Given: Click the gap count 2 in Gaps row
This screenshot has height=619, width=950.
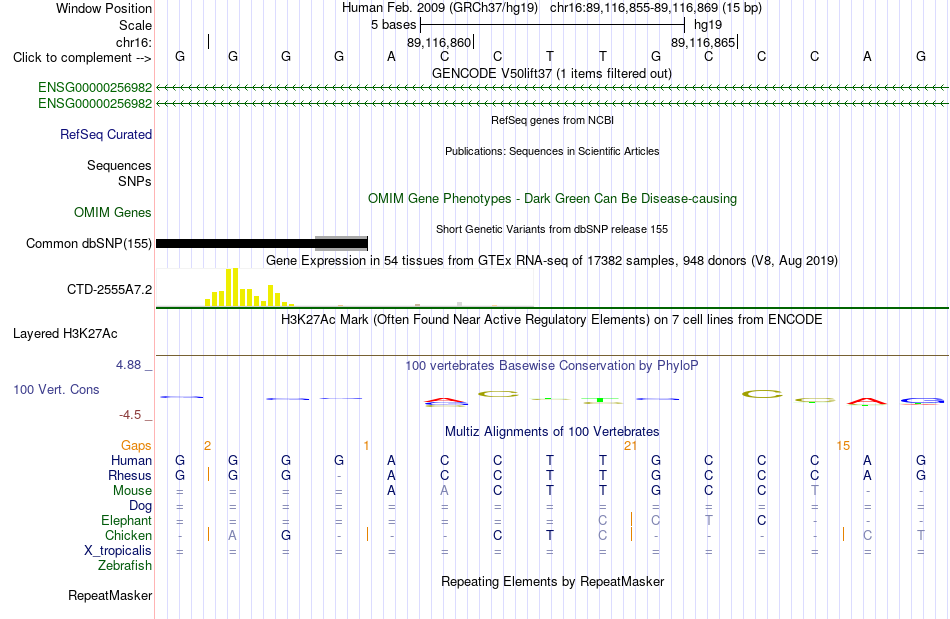Looking at the screenshot, I should (x=207, y=446).
